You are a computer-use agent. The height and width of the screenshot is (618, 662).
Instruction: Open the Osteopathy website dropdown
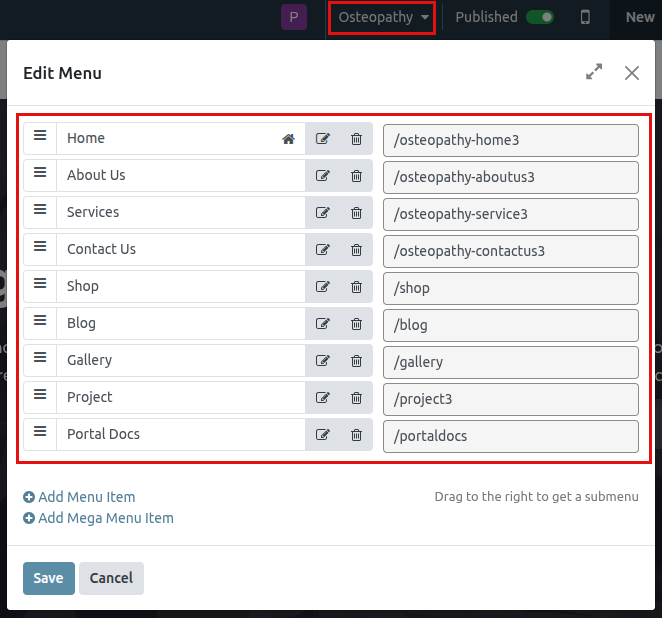click(382, 17)
